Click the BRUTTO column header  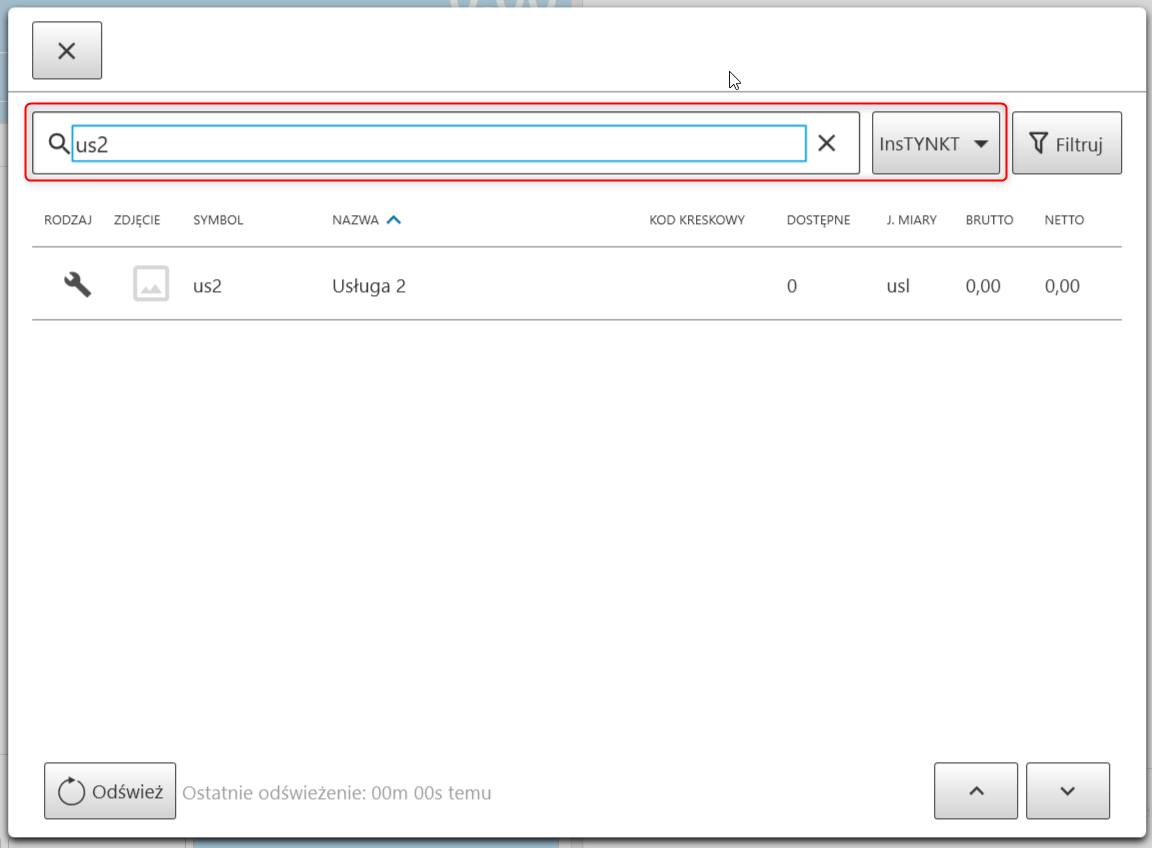point(989,220)
